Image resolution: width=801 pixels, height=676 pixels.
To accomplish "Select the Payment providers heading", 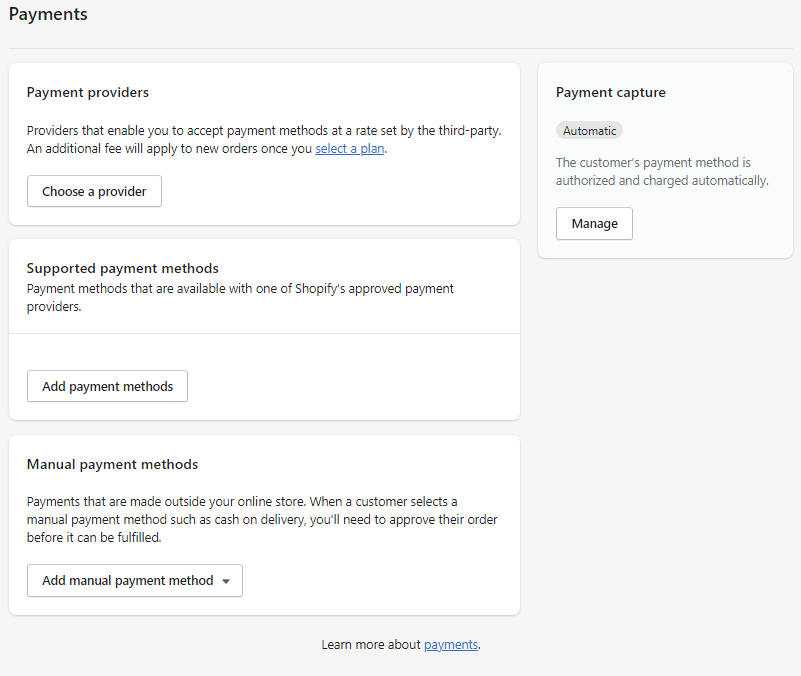I will pos(88,92).
